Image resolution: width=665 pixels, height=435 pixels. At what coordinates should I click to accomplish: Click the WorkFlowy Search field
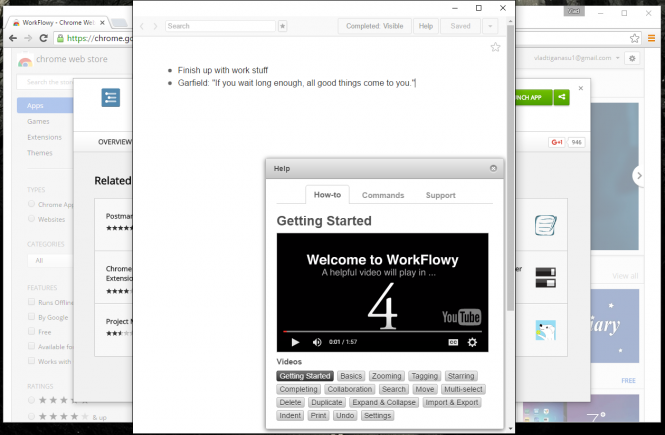coord(220,26)
